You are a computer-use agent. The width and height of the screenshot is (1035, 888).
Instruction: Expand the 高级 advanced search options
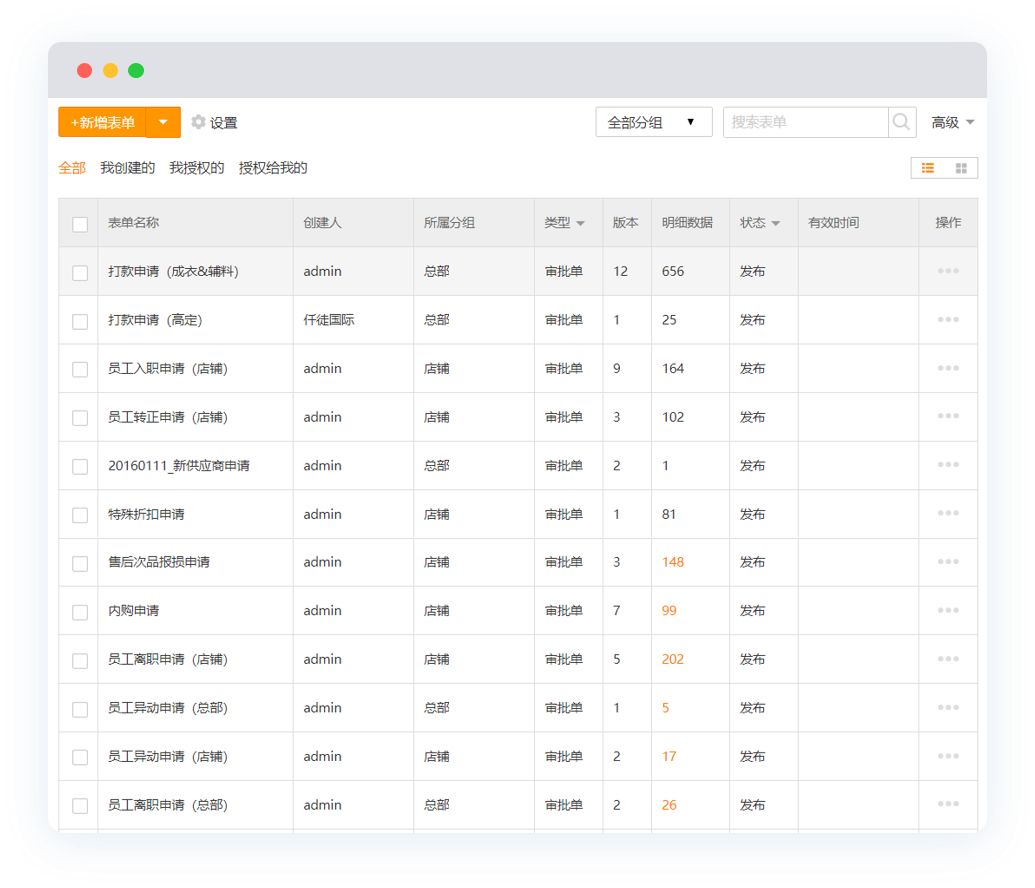click(952, 122)
